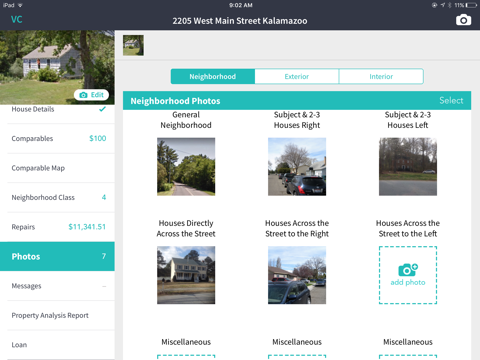This screenshot has width=480, height=360.
Task: Tap Select in Neighborhood Photos header
Action: click(451, 100)
